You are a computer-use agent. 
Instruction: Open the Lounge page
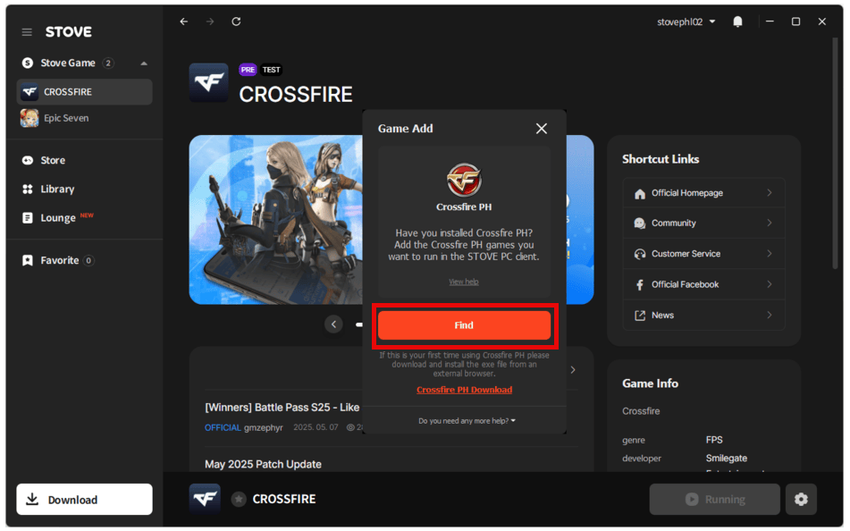pos(57,218)
